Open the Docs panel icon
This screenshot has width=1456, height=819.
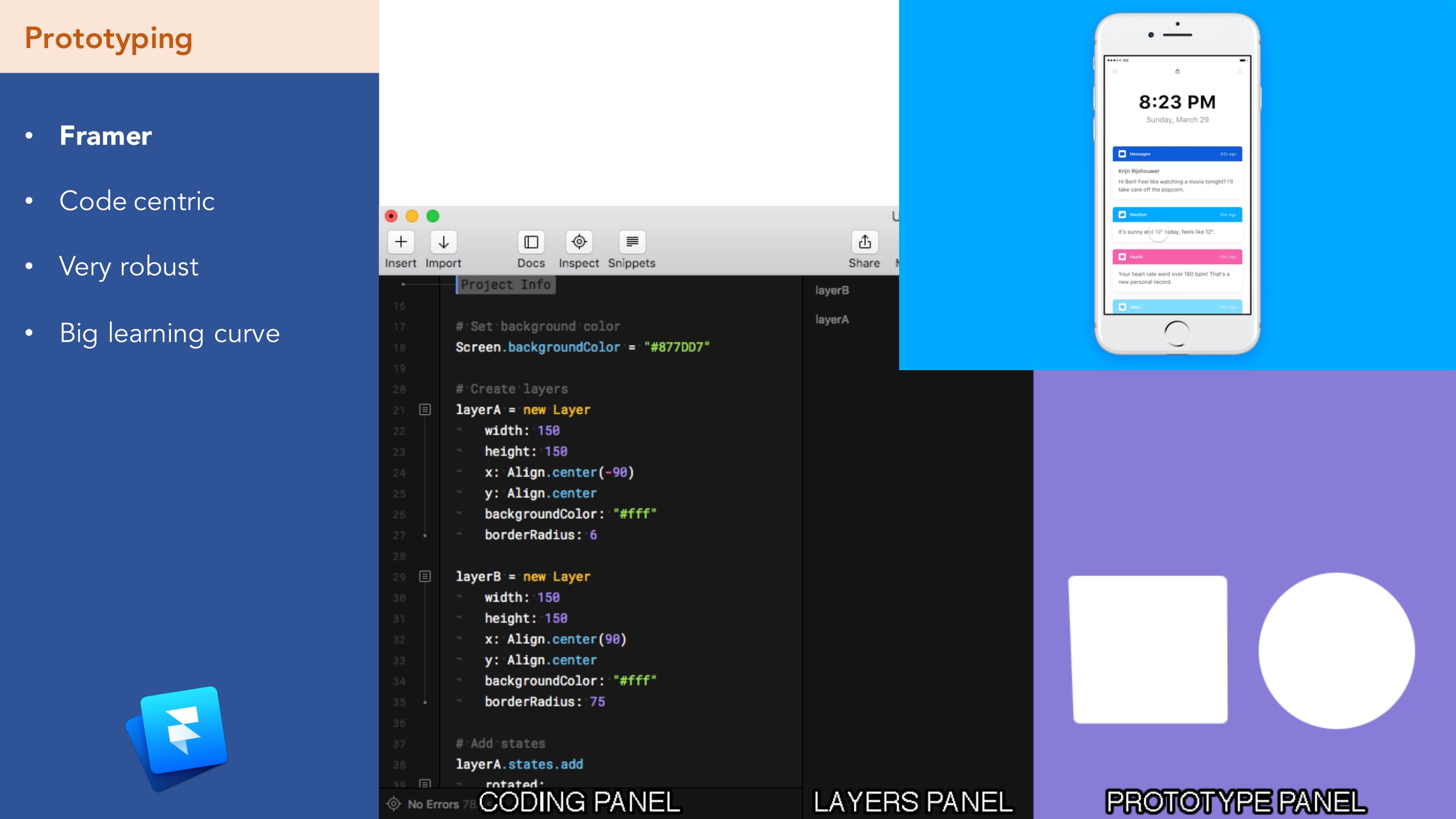[x=531, y=242]
